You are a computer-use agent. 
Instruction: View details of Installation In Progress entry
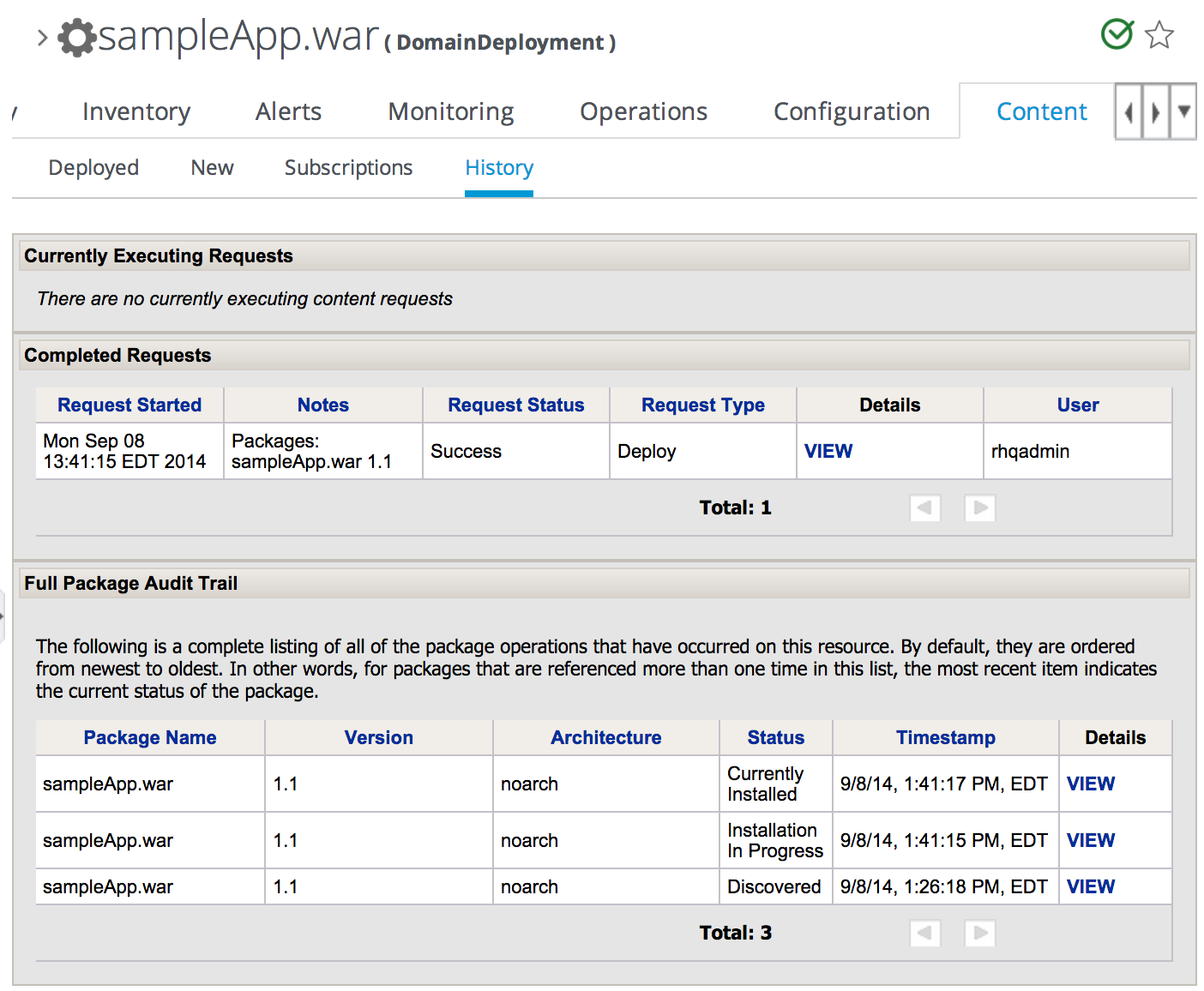click(x=1091, y=840)
